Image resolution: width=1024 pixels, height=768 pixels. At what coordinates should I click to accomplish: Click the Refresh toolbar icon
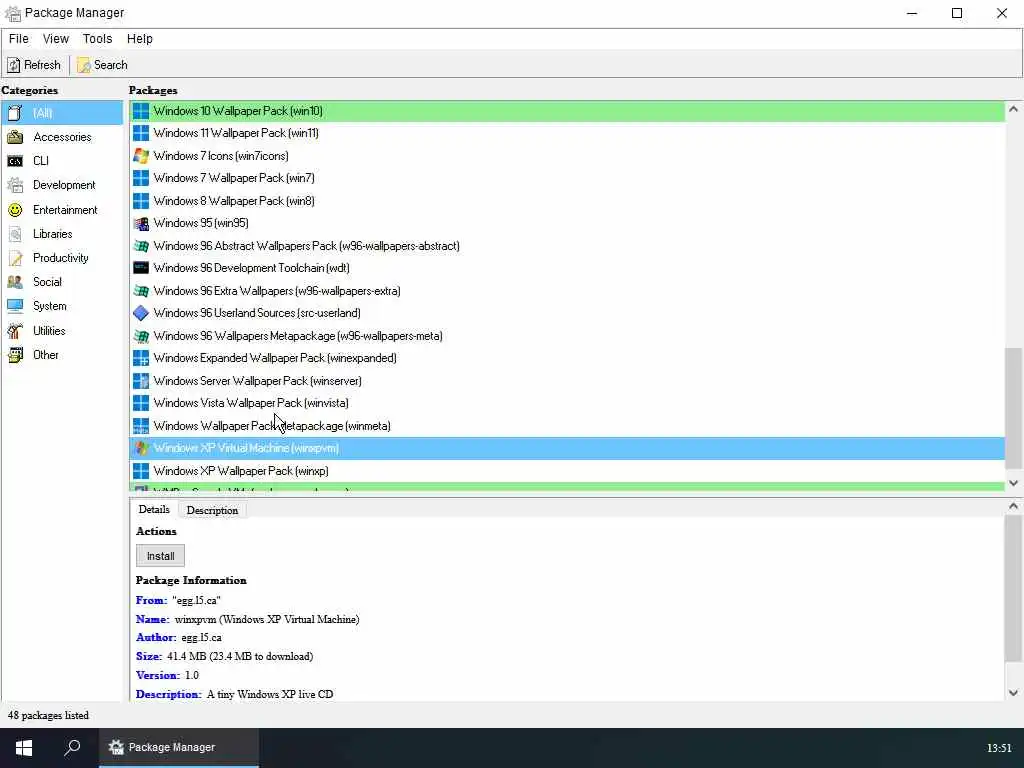[14, 65]
